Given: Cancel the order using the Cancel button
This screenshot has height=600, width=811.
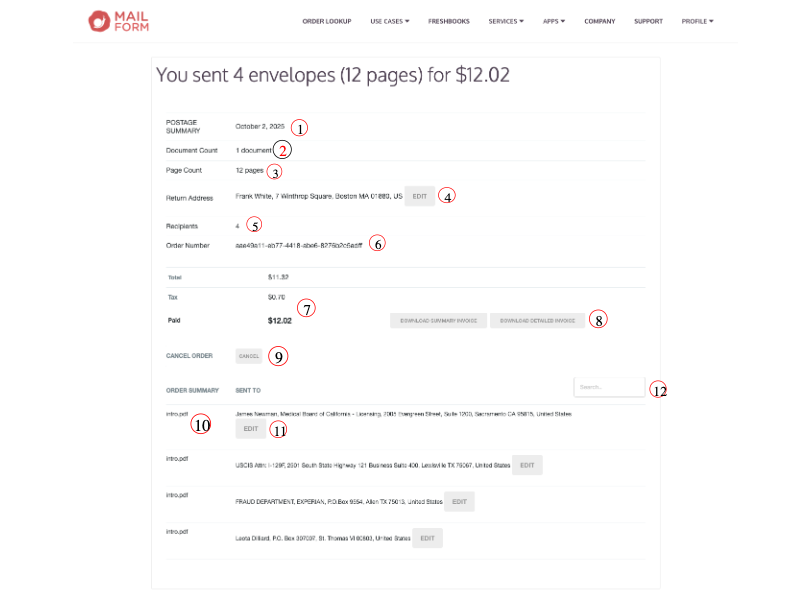Looking at the screenshot, I should 249,356.
